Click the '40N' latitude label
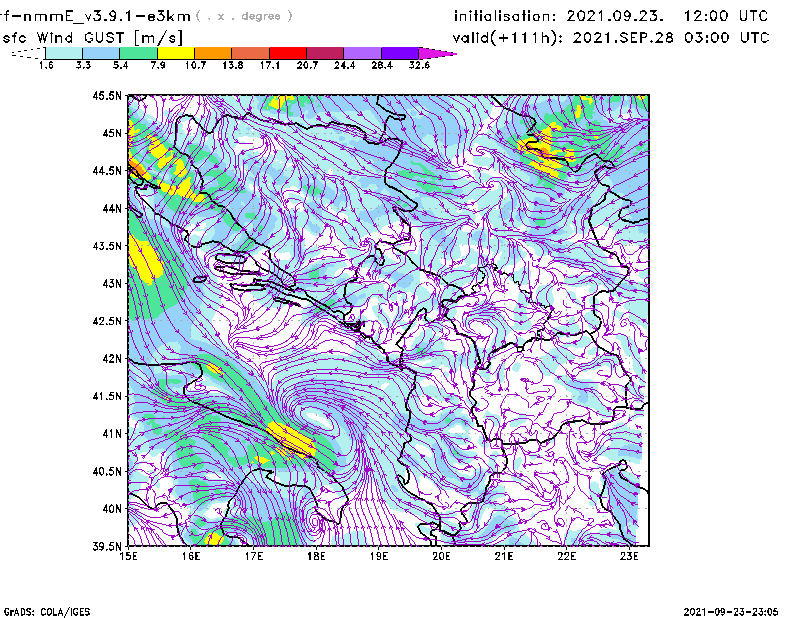 coord(112,509)
